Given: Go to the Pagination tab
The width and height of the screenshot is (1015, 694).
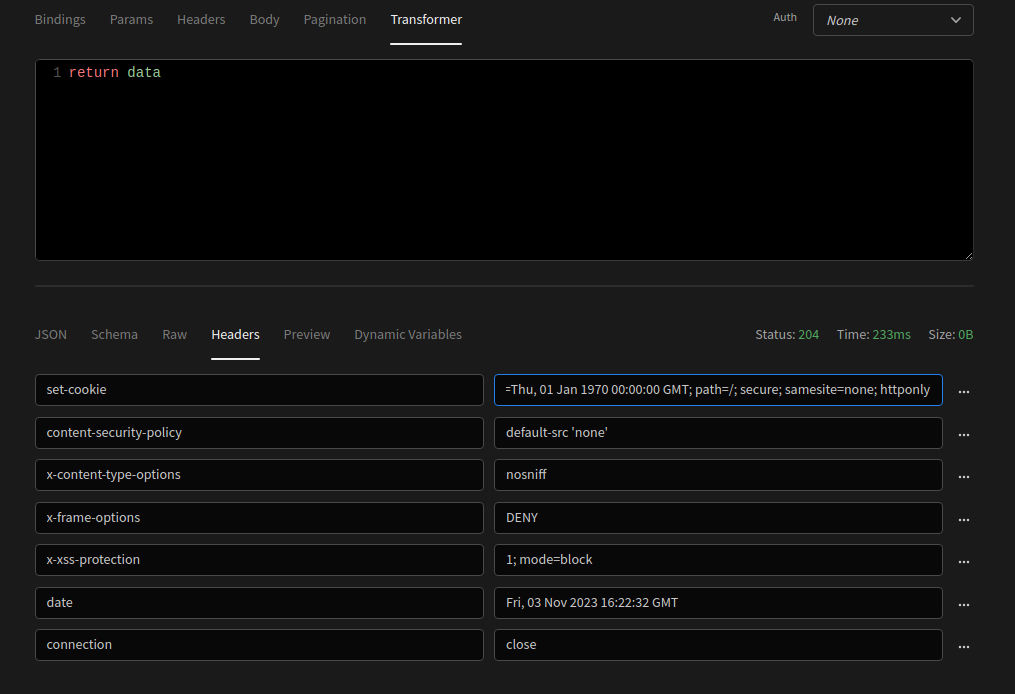Looking at the screenshot, I should [335, 19].
